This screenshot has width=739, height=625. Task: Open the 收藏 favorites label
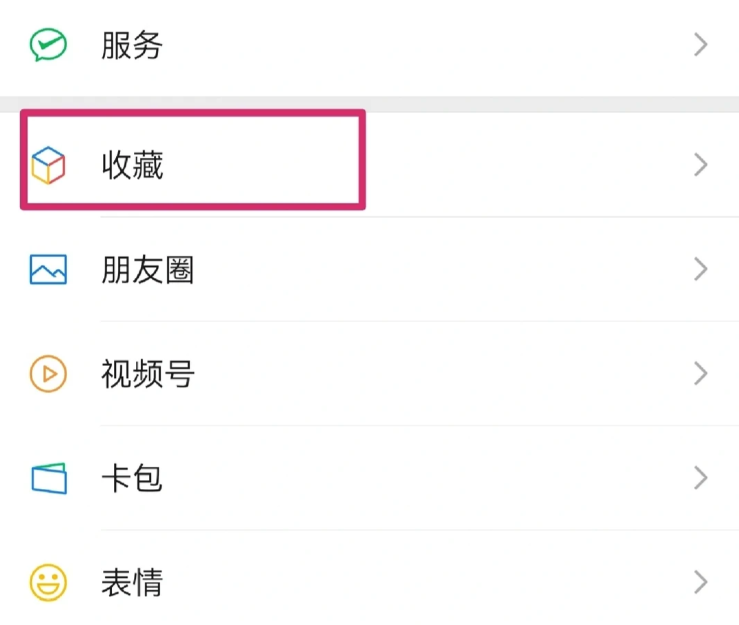(x=131, y=165)
